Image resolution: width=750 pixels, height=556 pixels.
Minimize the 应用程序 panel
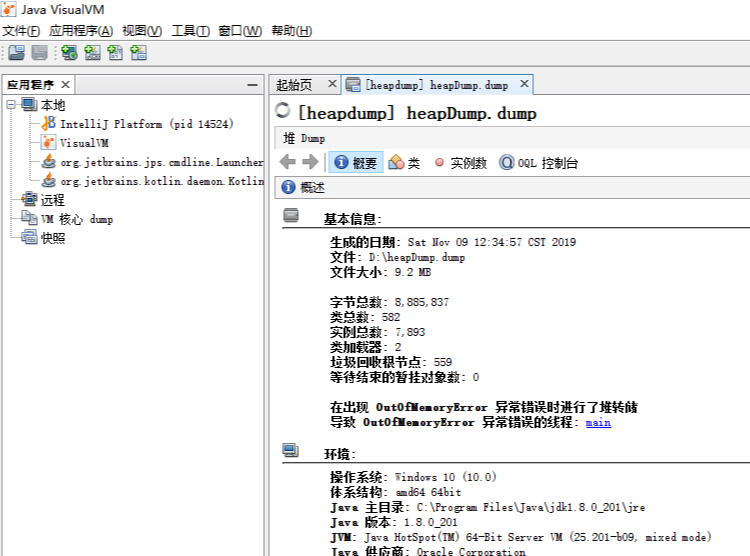point(252,85)
